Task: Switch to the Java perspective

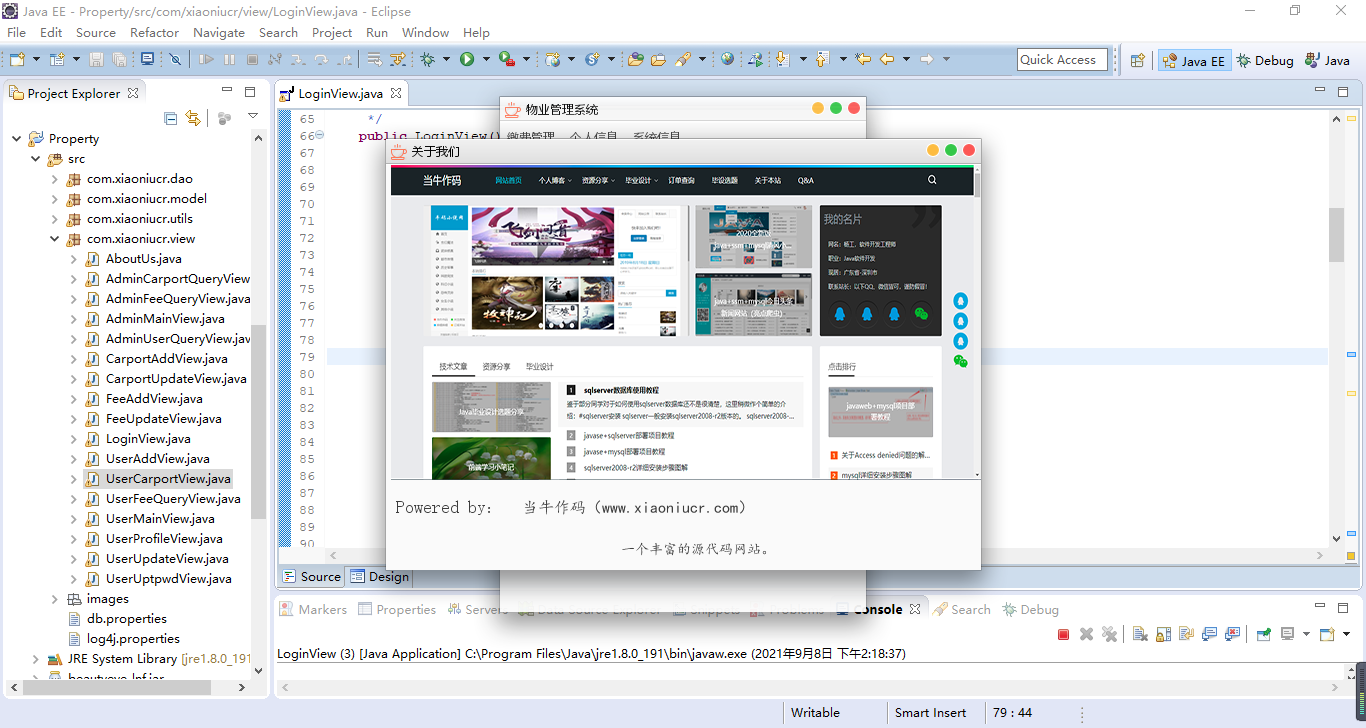Action: (1327, 60)
